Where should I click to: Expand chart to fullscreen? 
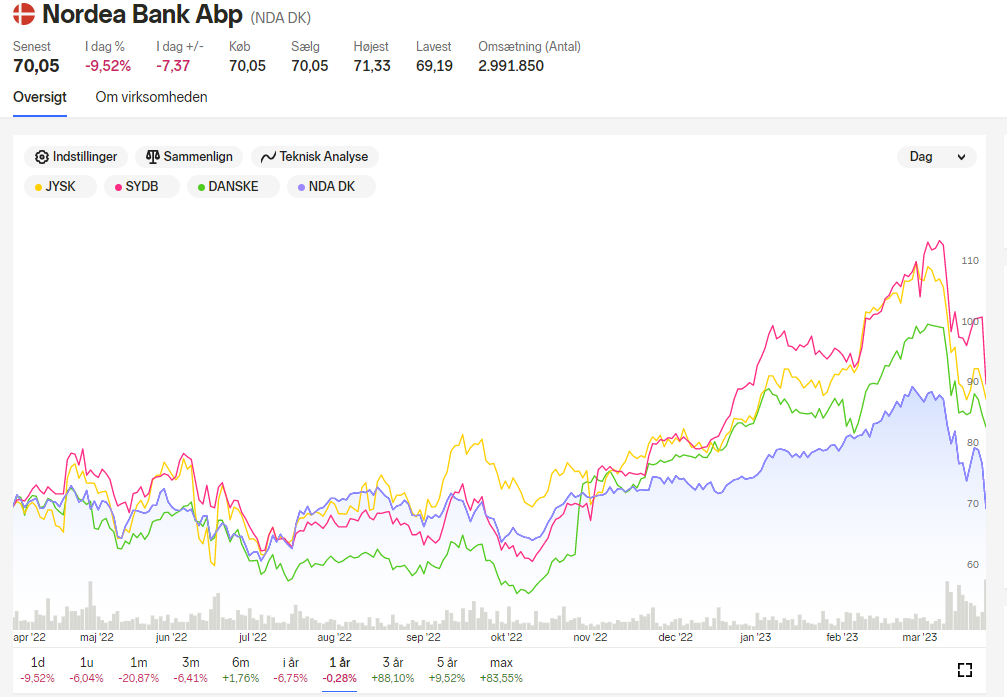[x=964, y=670]
